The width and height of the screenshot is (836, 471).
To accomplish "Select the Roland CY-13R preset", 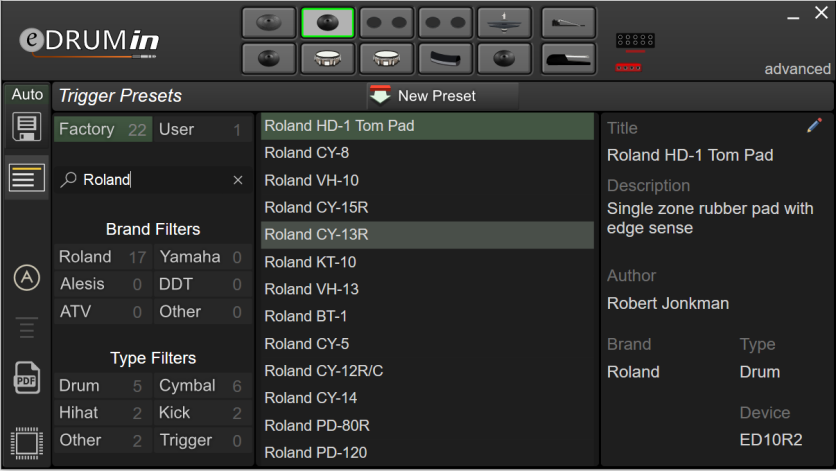I will coord(427,235).
